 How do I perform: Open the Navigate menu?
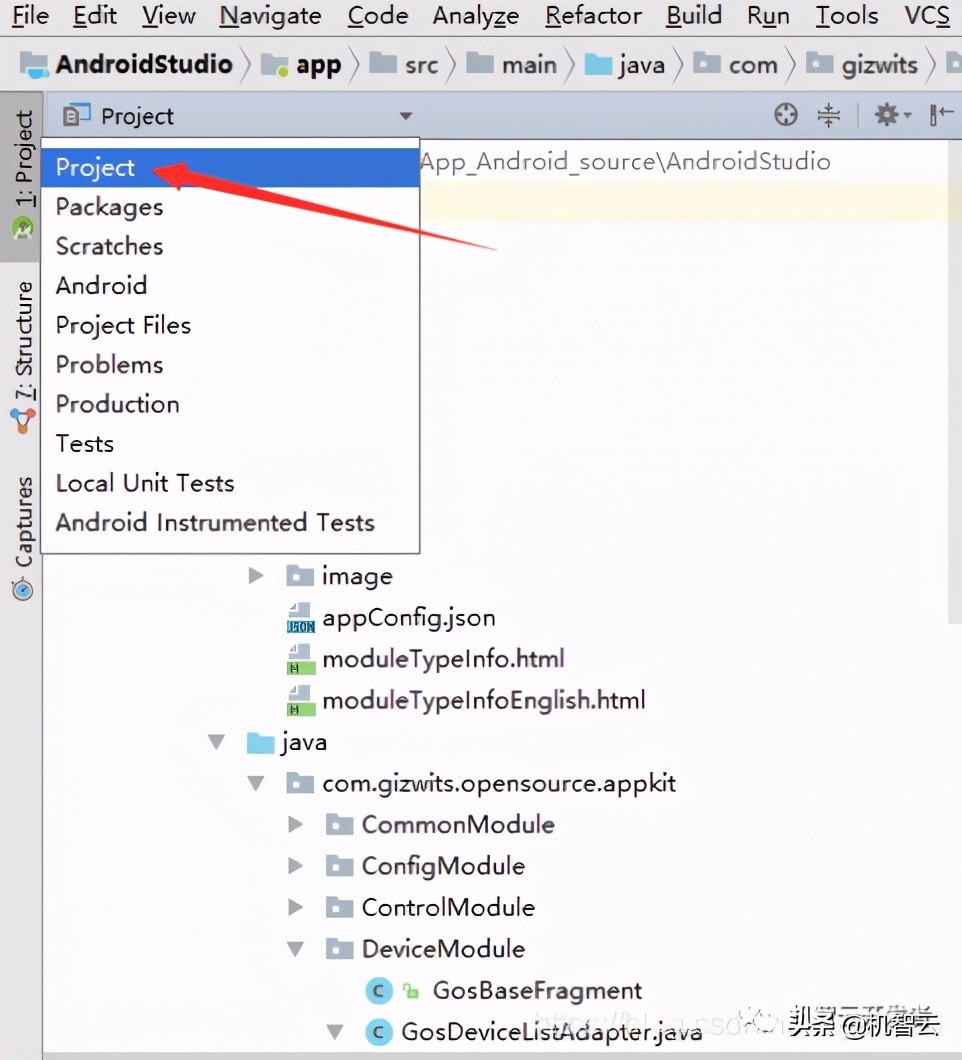[270, 15]
